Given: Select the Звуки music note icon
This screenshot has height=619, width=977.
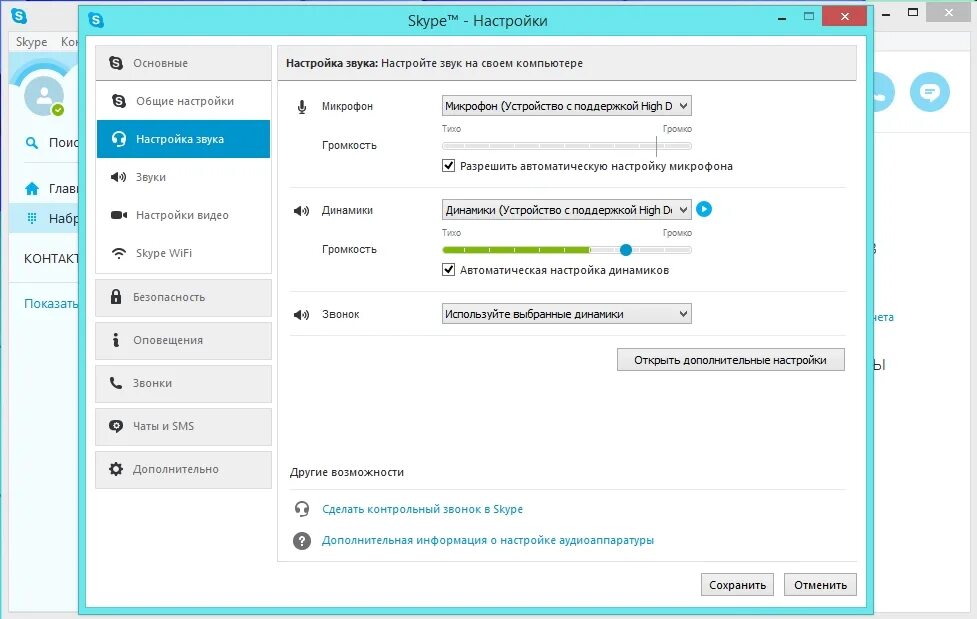Looking at the screenshot, I should click(x=118, y=177).
